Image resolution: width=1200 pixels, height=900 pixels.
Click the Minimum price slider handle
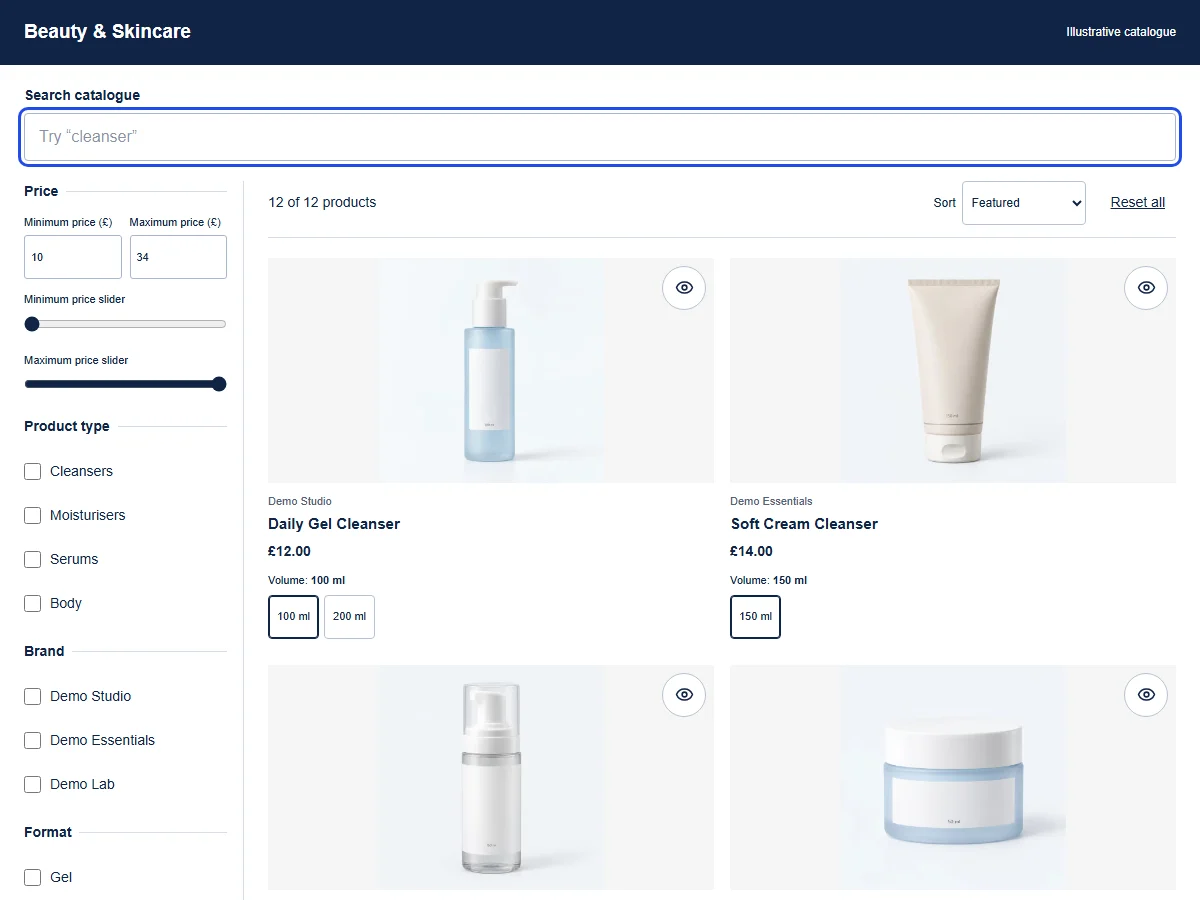32,324
